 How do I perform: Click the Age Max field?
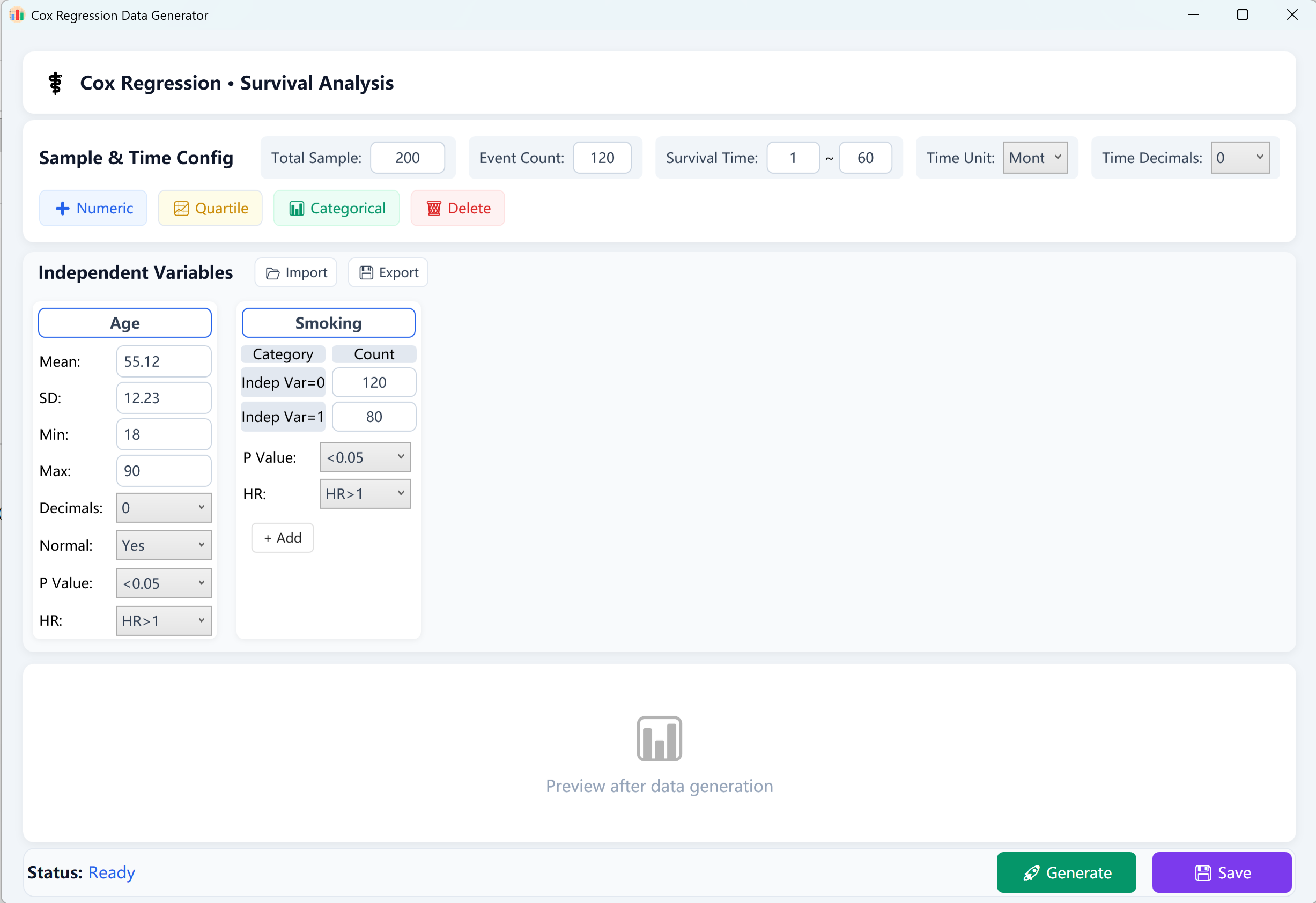point(164,470)
